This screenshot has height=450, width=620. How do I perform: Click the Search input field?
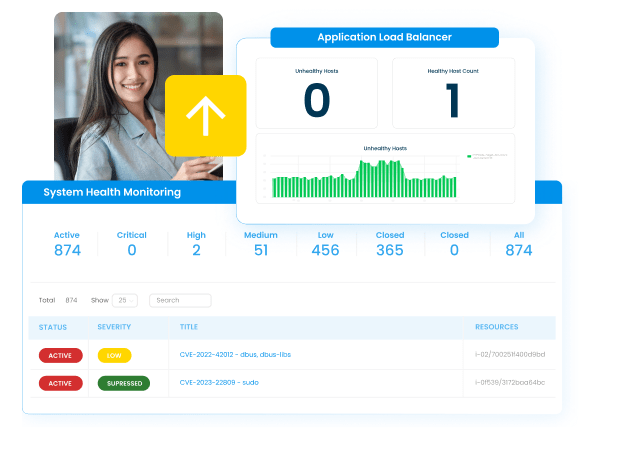click(x=180, y=300)
